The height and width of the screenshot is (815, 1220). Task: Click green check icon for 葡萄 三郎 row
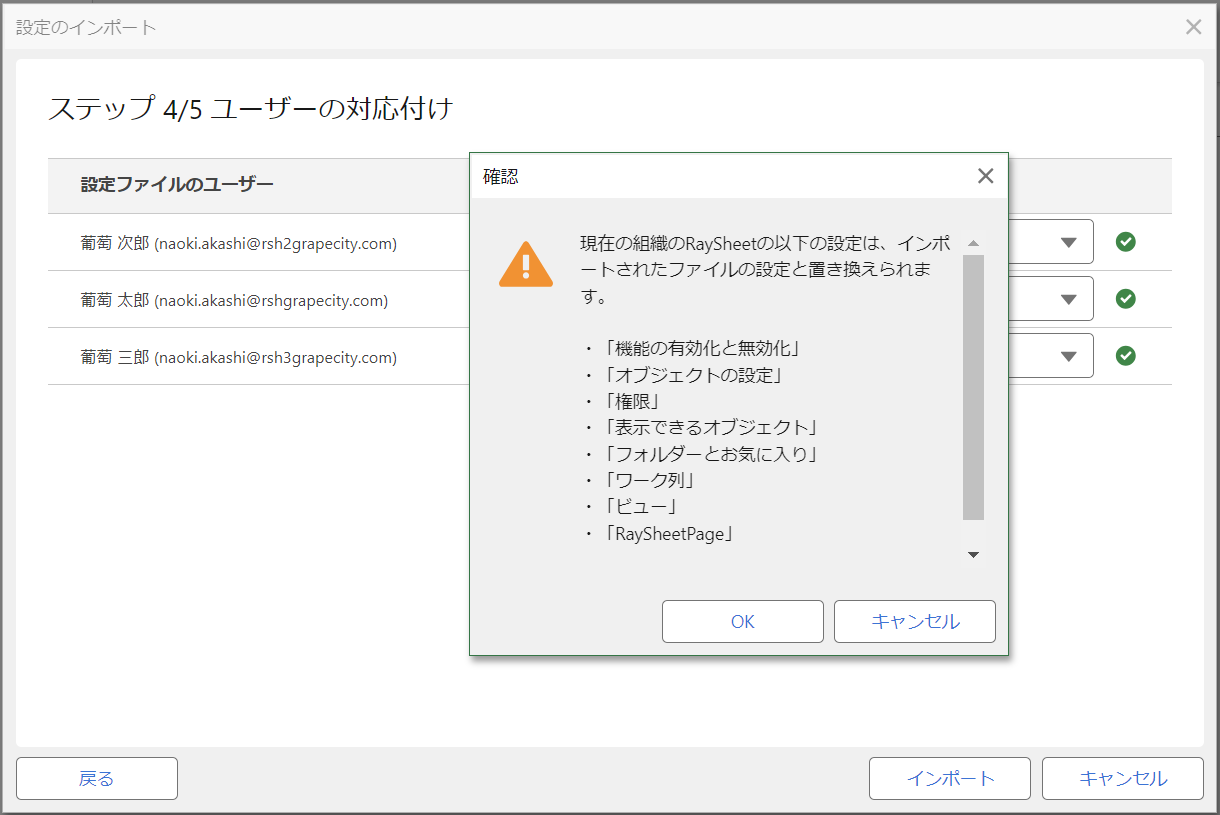click(1126, 356)
